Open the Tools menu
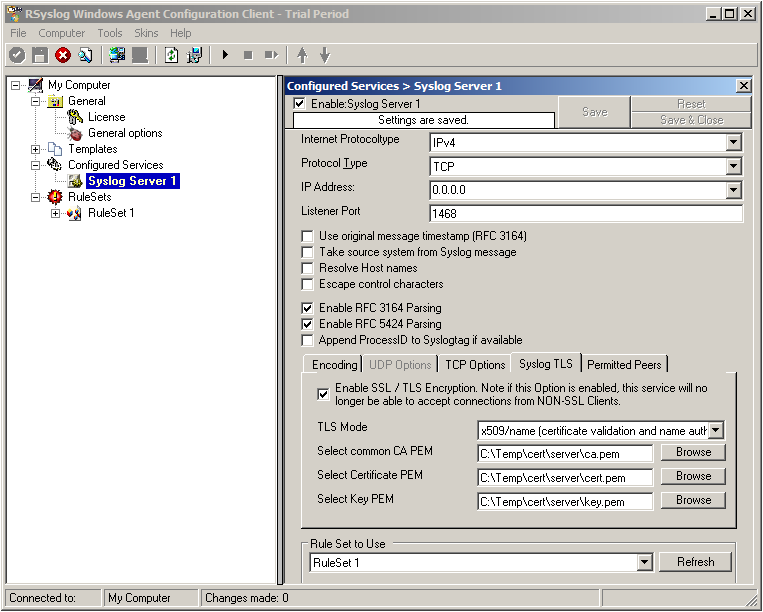The height and width of the screenshot is (612, 763). (109, 33)
